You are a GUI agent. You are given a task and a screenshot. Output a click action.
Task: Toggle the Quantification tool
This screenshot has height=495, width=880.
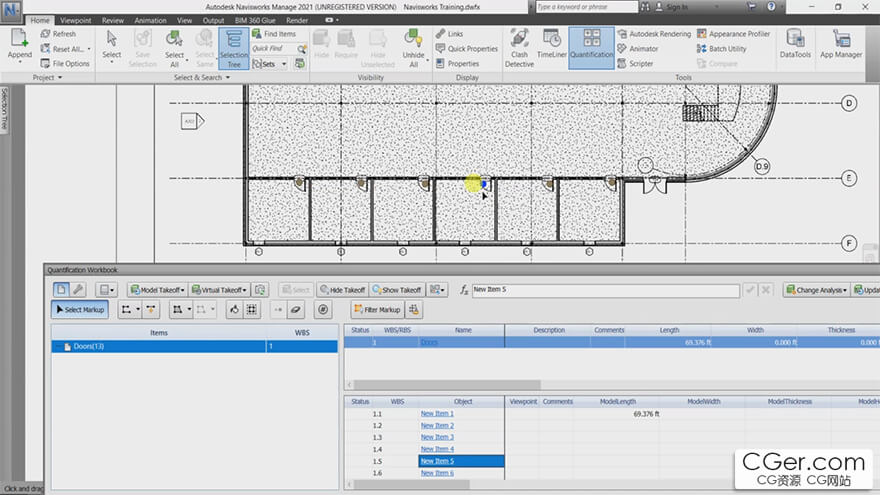[x=592, y=48]
